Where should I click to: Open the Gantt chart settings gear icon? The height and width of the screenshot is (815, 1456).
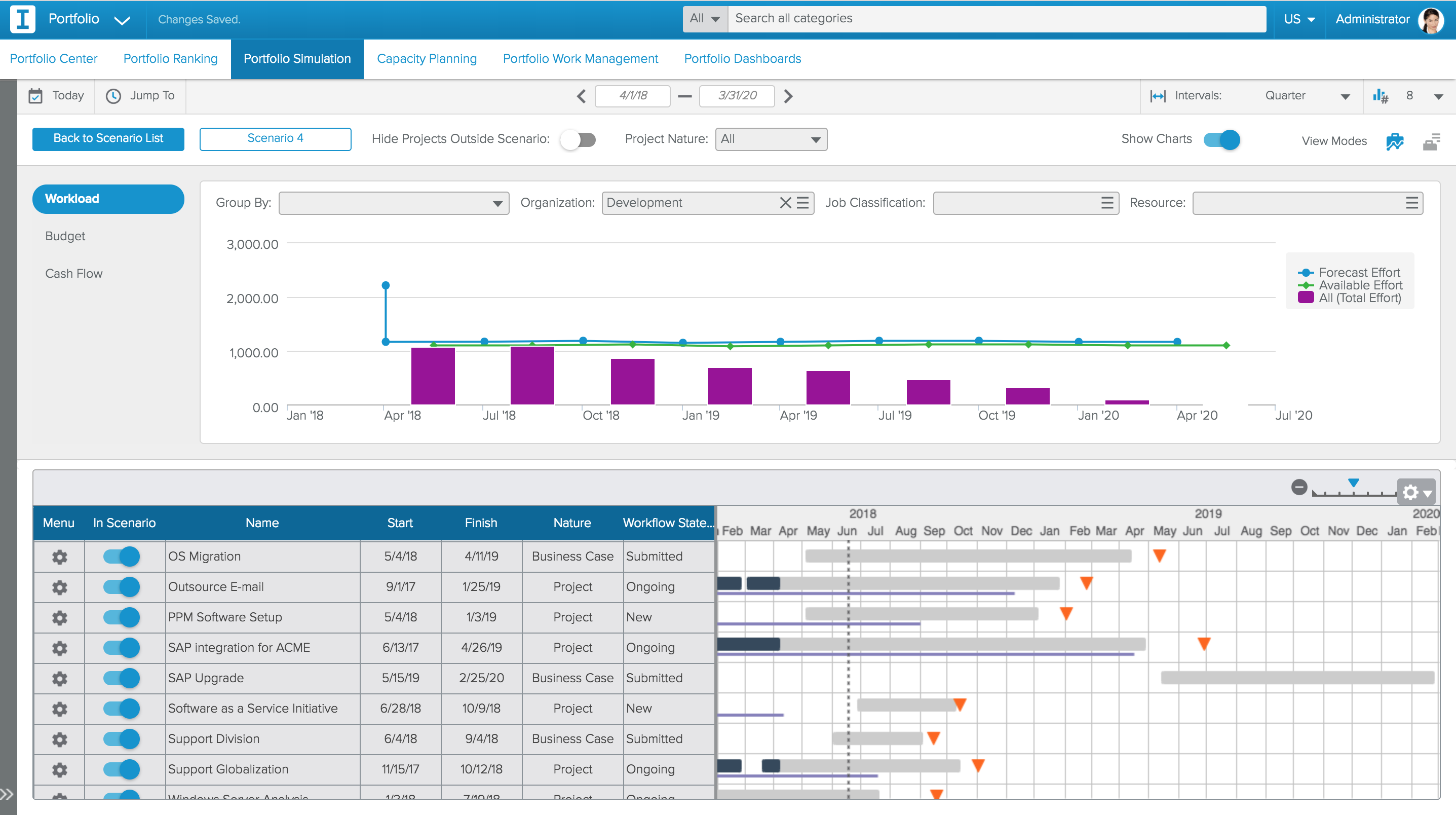click(1410, 492)
